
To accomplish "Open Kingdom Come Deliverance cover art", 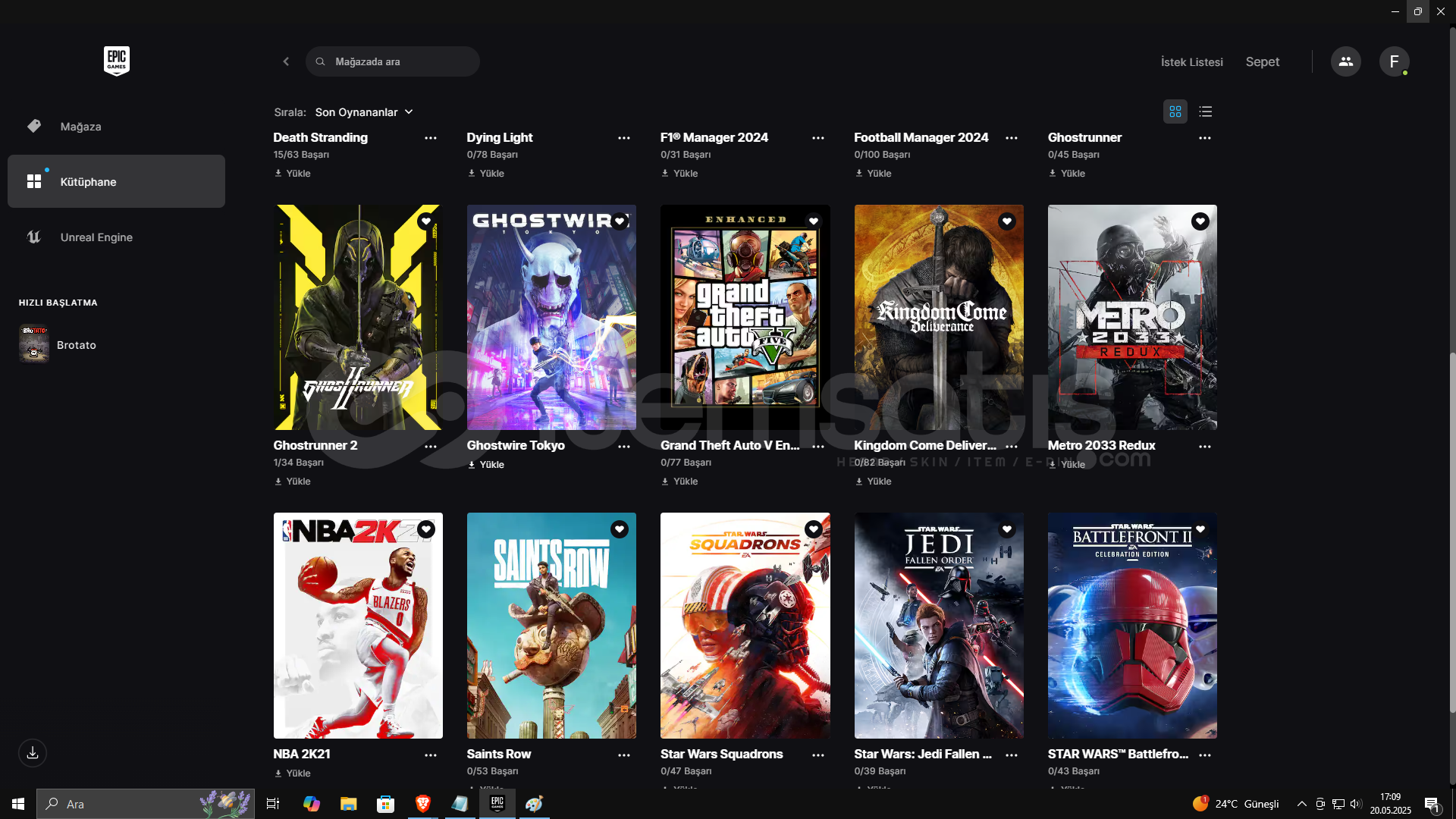I will 939,318.
